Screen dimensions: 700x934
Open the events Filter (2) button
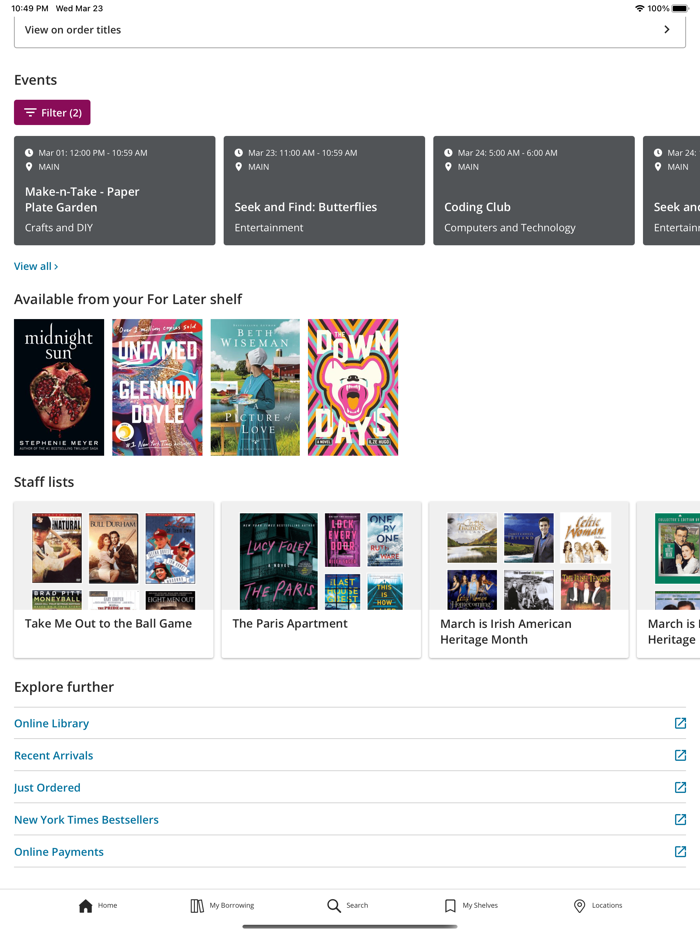click(52, 113)
